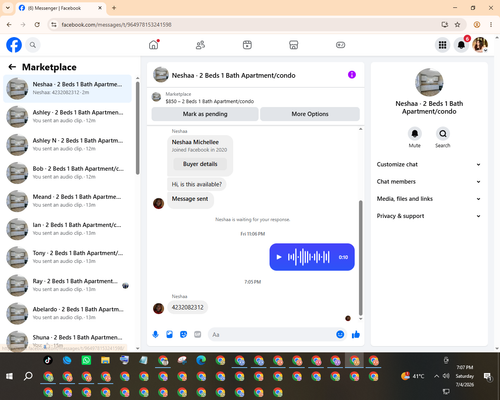
Task: Click the conversation list scrollbar
Action: tap(137, 127)
